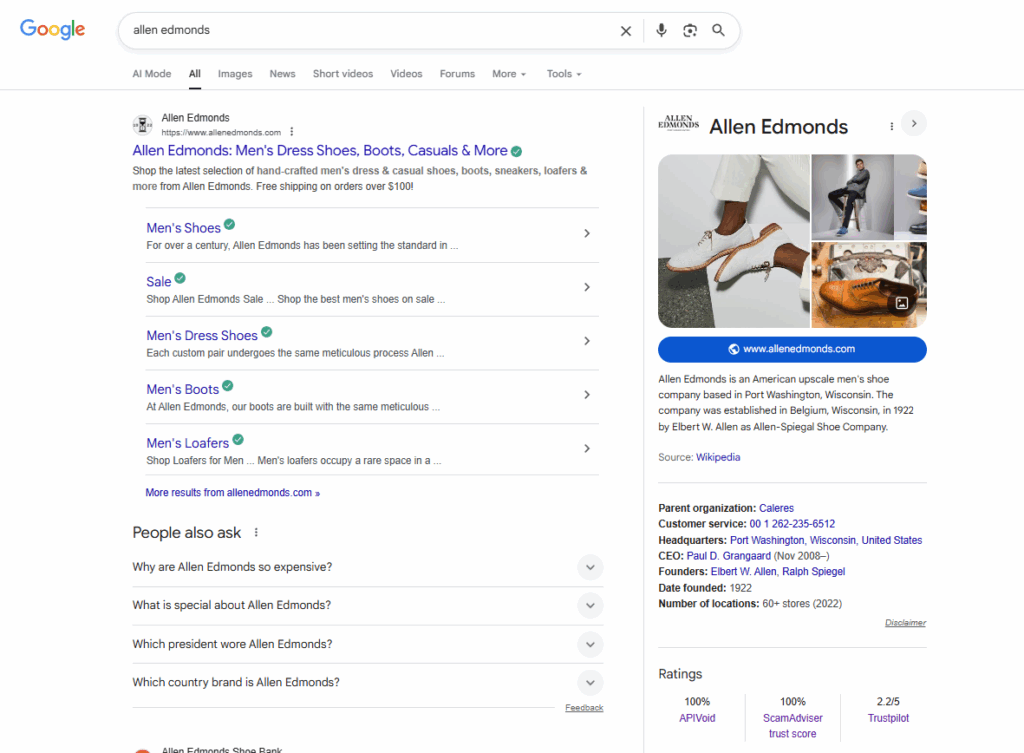
Task: Open the Tools menu
Action: point(563,73)
